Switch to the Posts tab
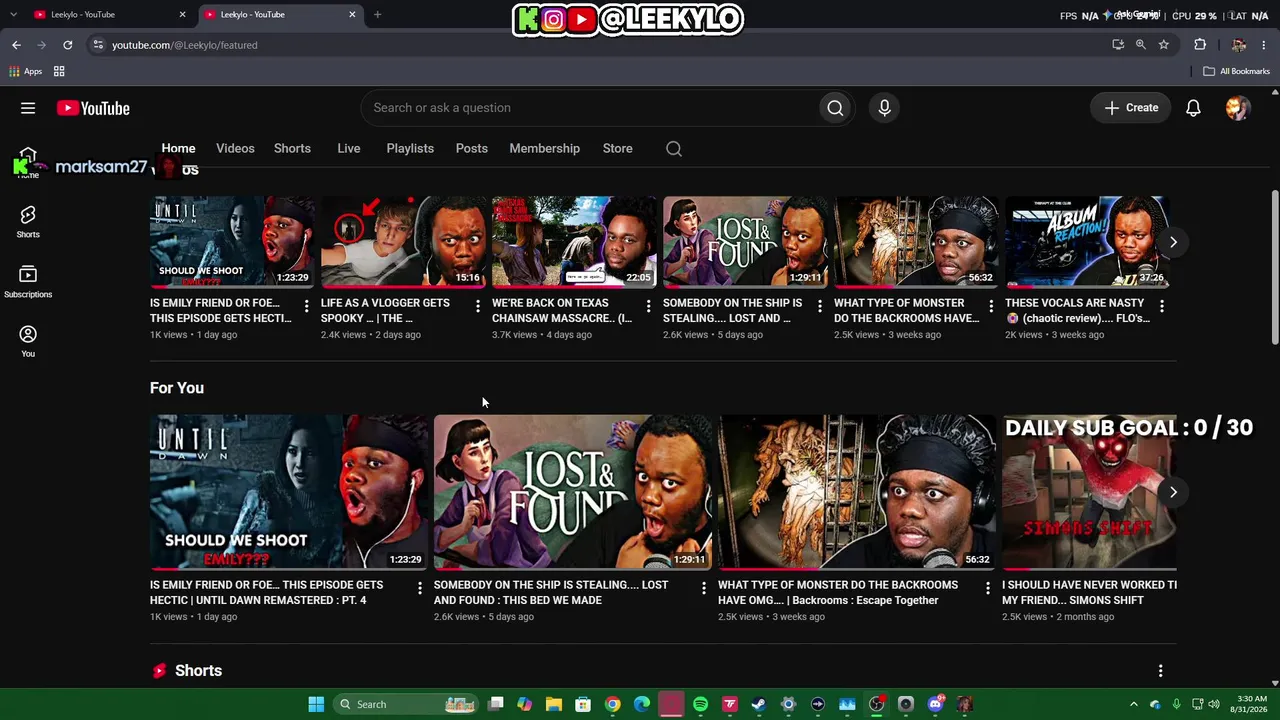Image resolution: width=1280 pixels, height=720 pixels. click(x=472, y=149)
